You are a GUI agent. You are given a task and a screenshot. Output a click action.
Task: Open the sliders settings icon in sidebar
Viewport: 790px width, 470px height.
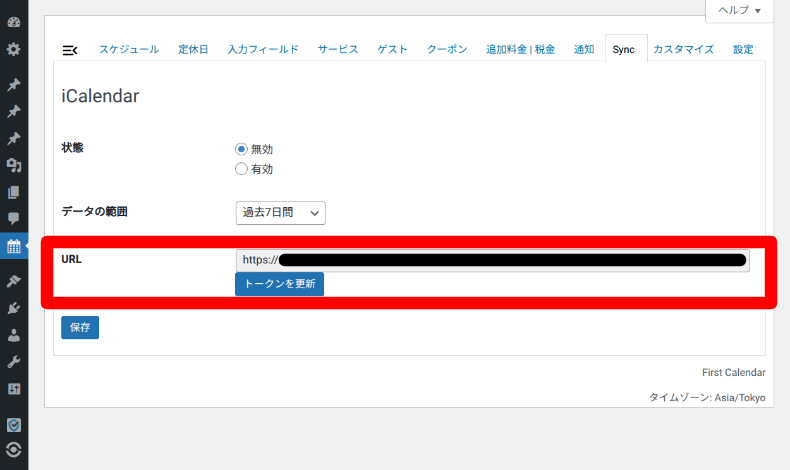tap(14, 389)
